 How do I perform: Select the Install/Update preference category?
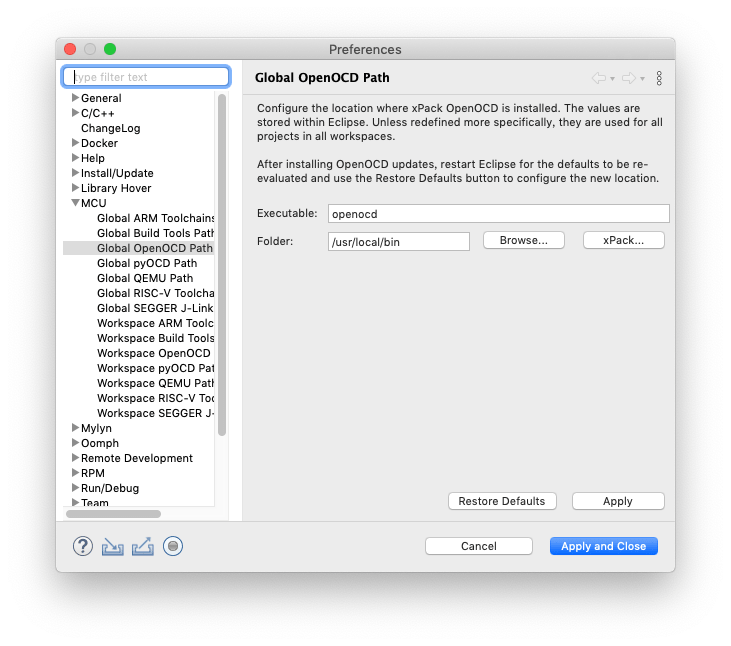(x=117, y=173)
